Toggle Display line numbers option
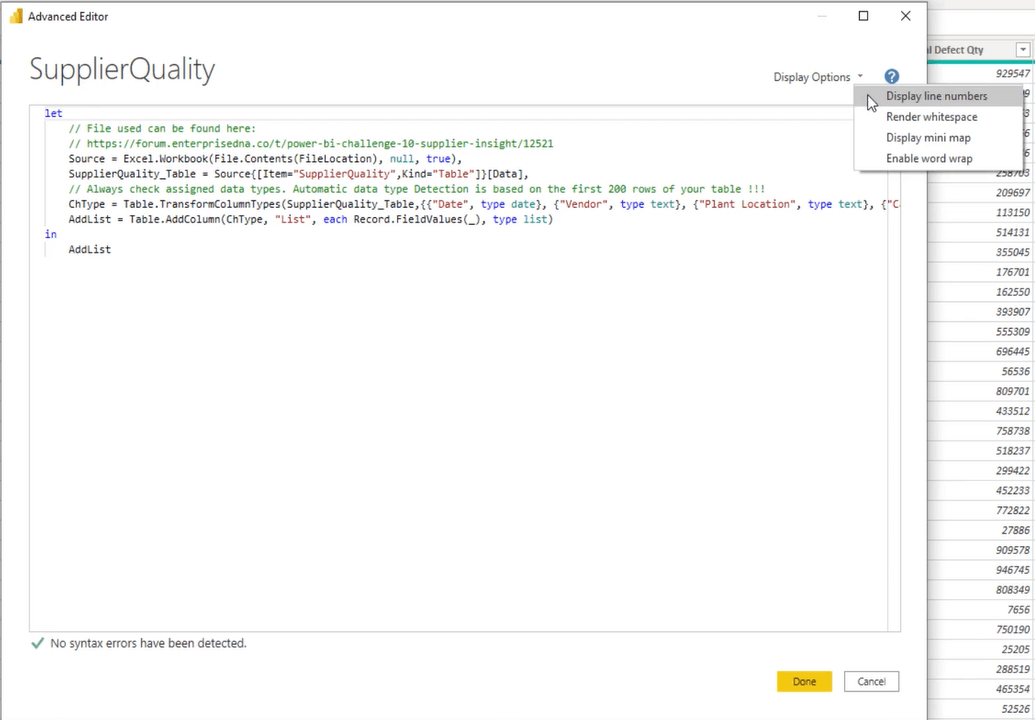The height and width of the screenshot is (720, 1035). (x=938, y=96)
